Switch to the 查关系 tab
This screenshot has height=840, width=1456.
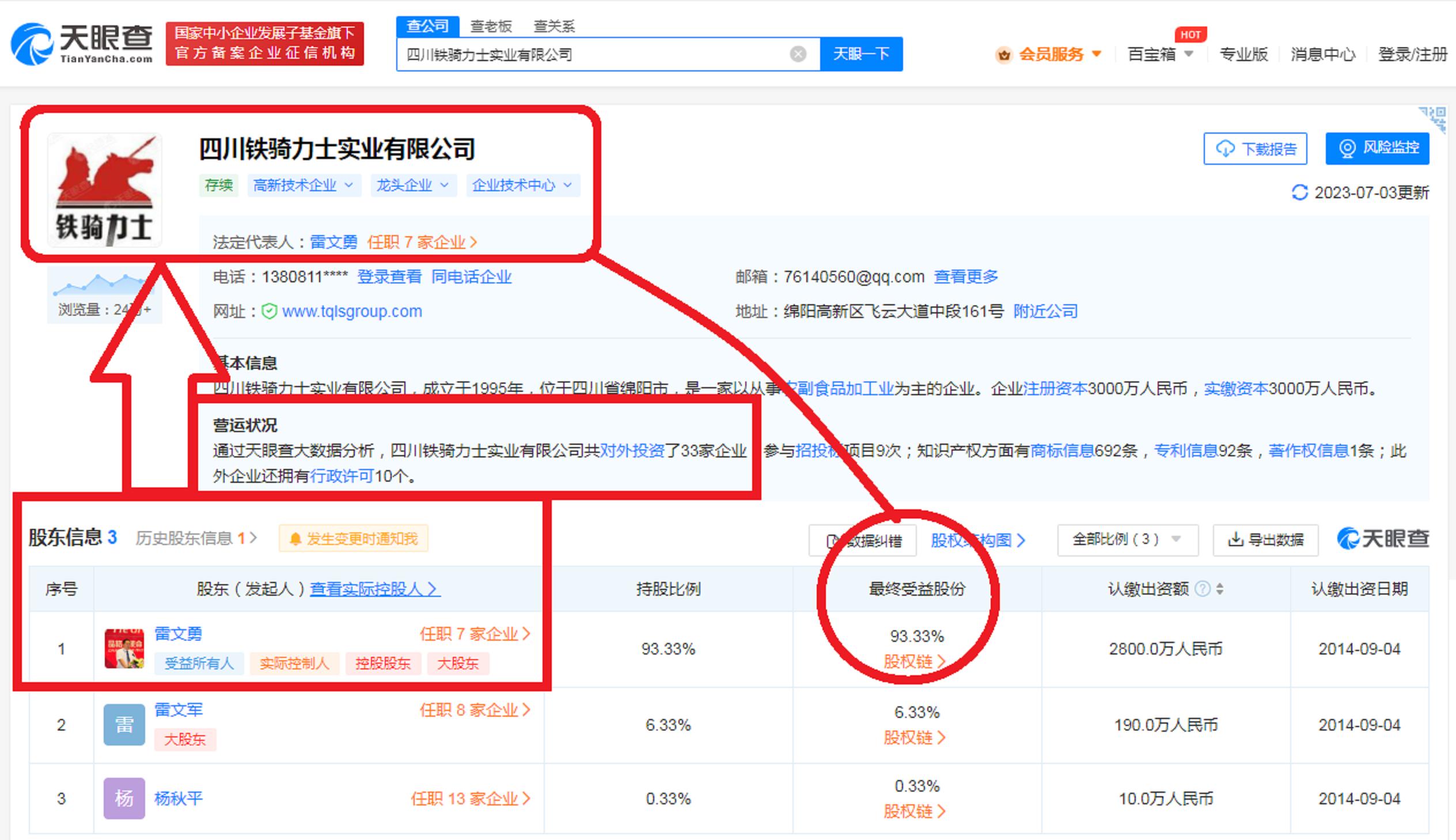pos(556,25)
